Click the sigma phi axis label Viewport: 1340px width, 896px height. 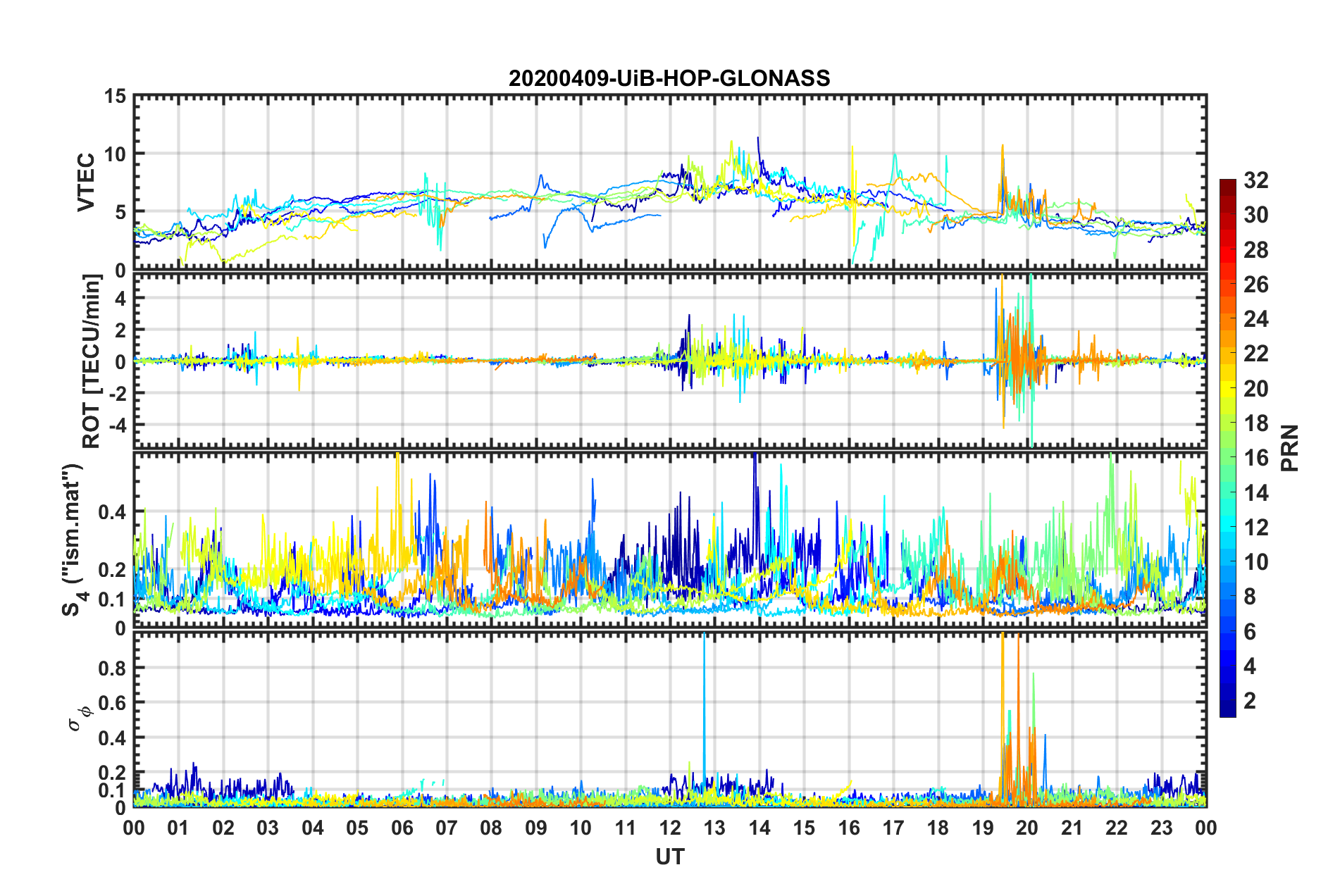pyautogui.click(x=79, y=718)
